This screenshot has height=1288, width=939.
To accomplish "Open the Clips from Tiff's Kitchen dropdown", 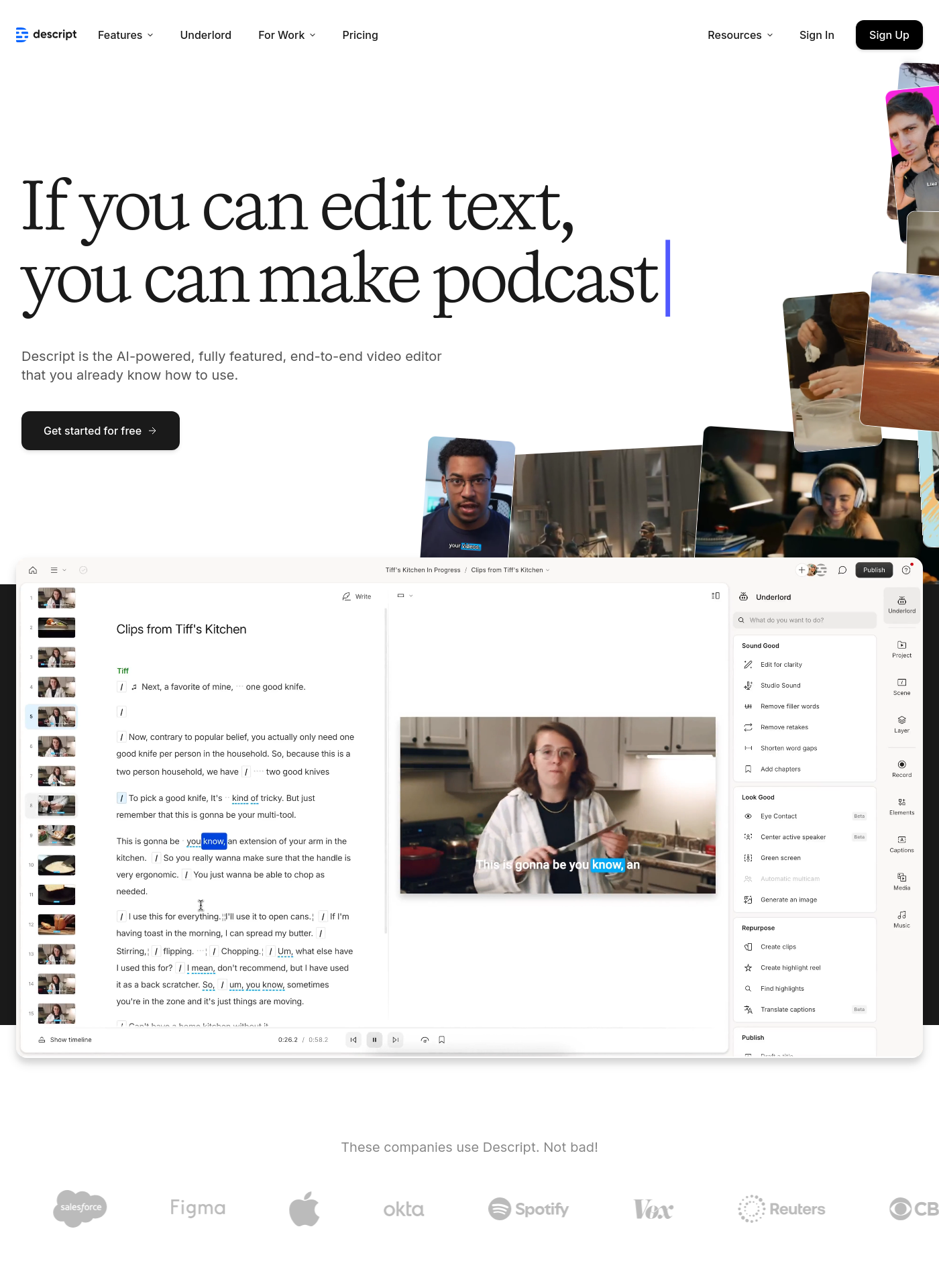I will [x=510, y=570].
